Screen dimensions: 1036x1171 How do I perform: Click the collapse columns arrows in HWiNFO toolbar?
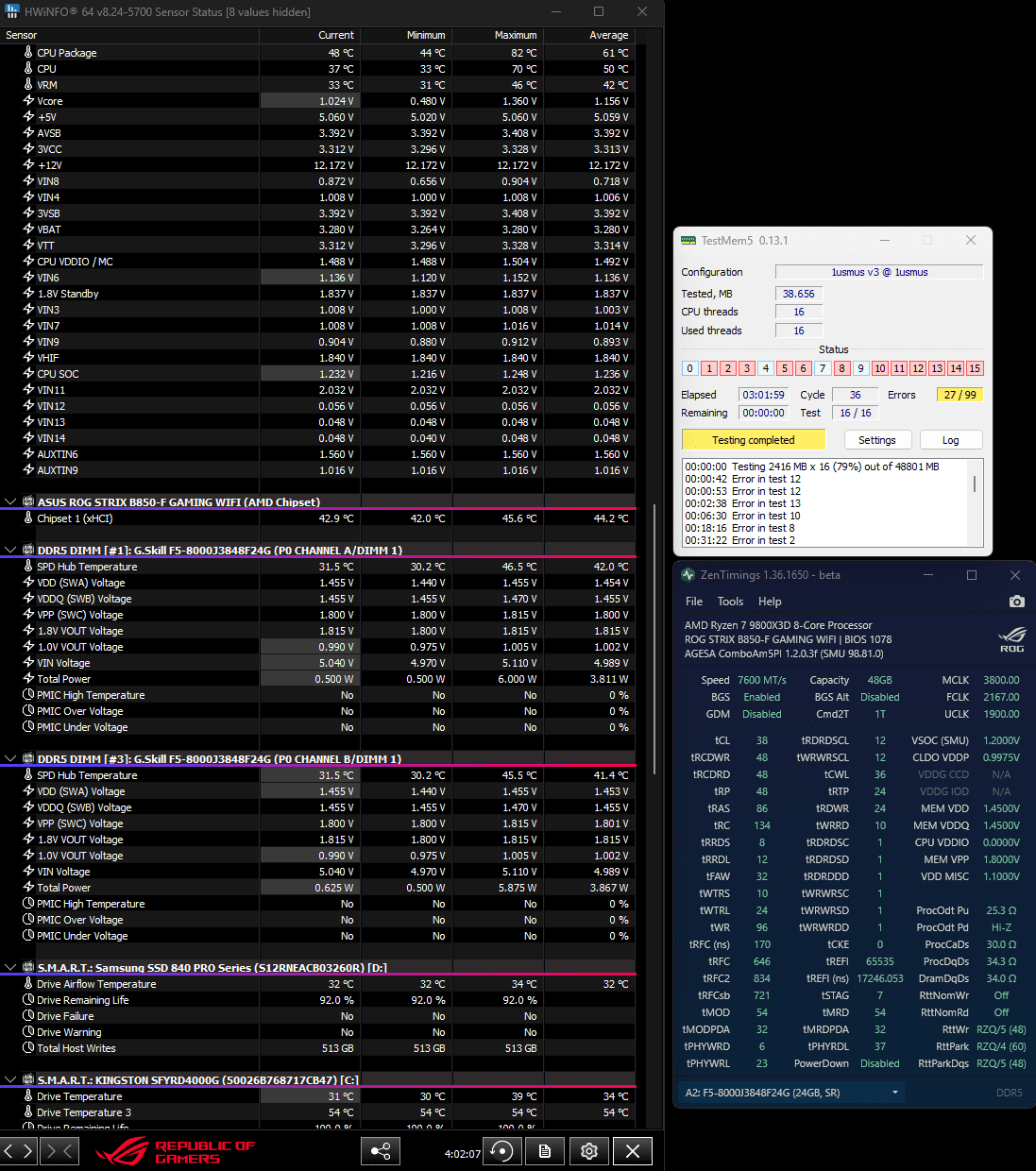pos(59,1150)
